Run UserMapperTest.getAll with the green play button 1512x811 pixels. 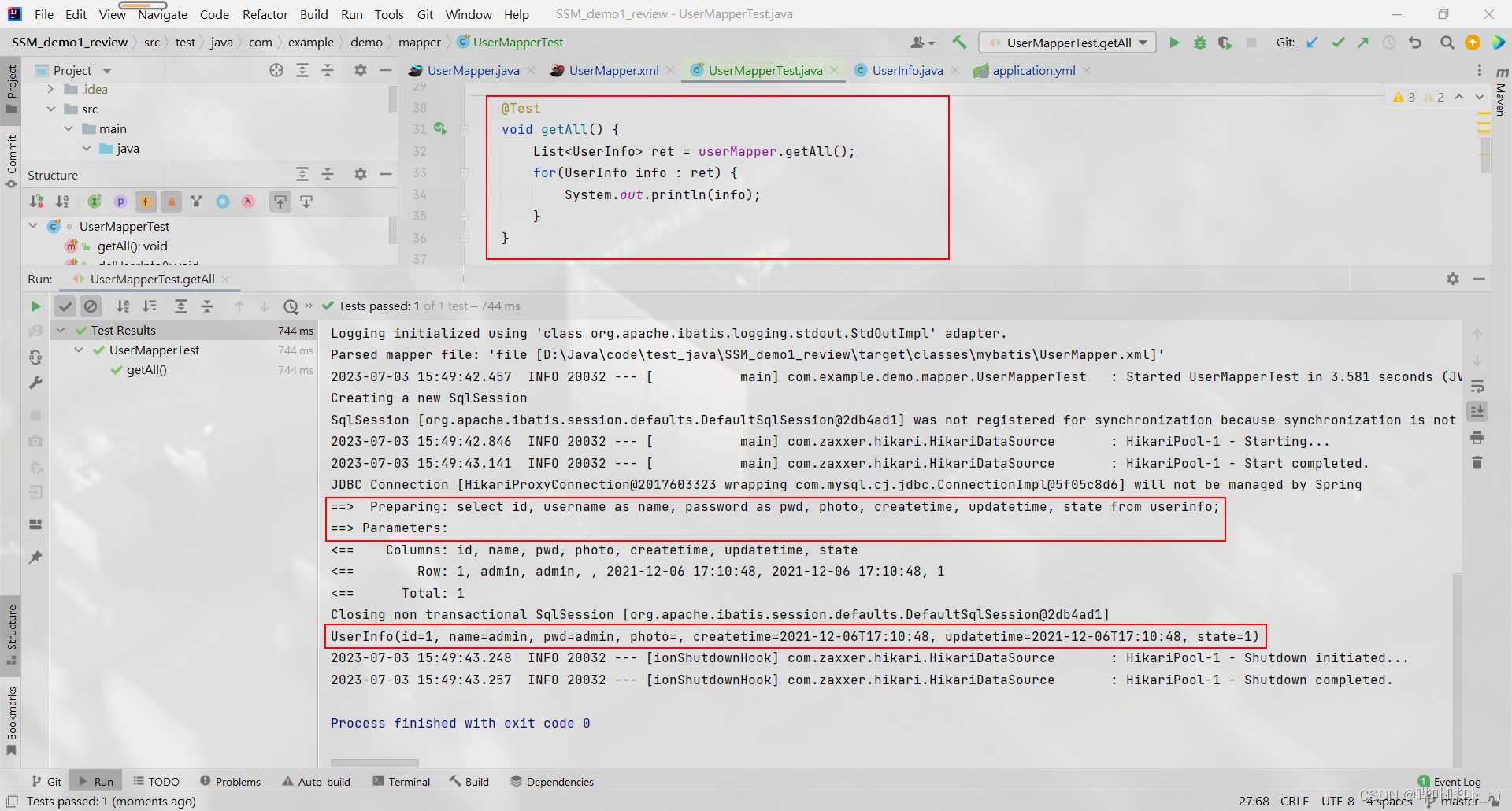pos(1174,43)
